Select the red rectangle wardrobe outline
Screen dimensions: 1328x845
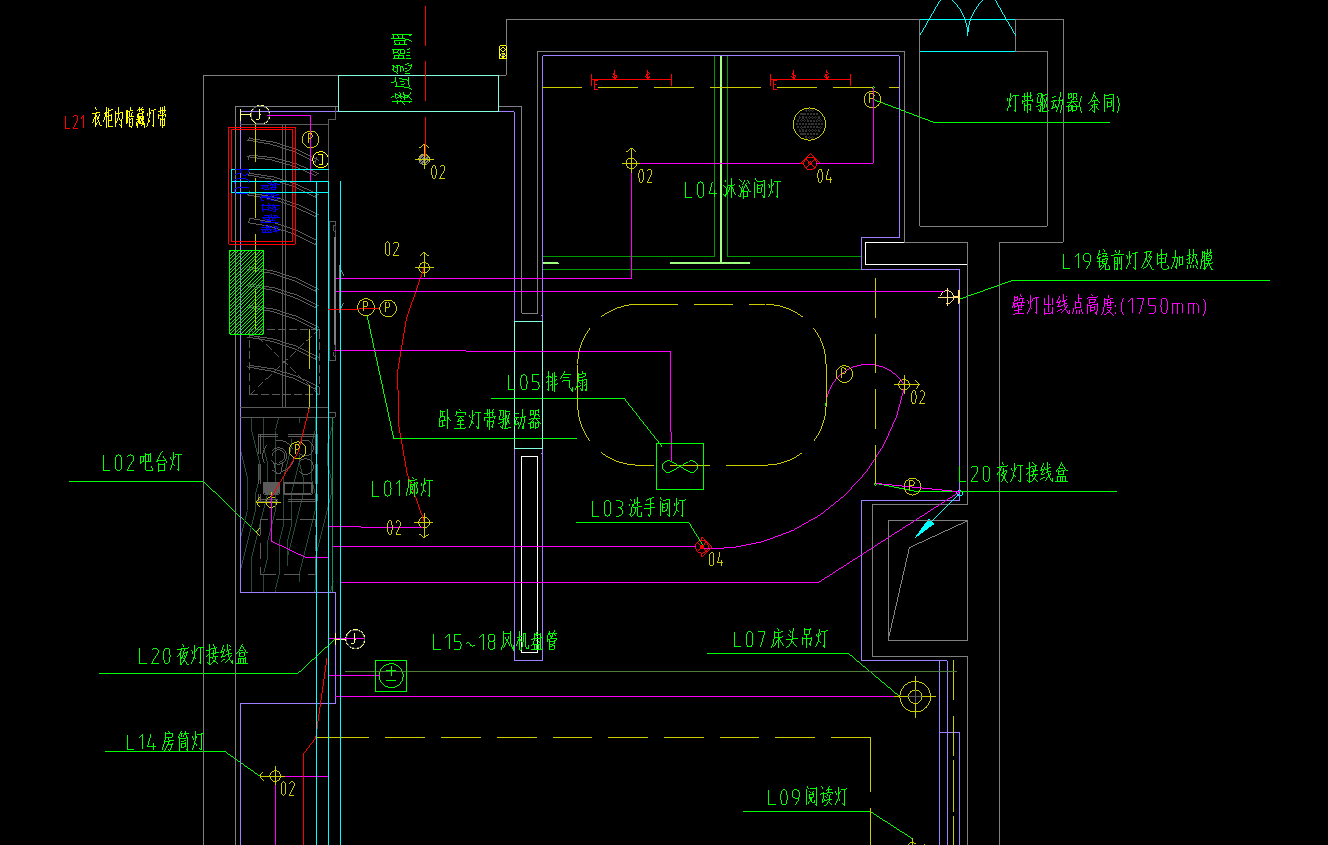pos(262,185)
